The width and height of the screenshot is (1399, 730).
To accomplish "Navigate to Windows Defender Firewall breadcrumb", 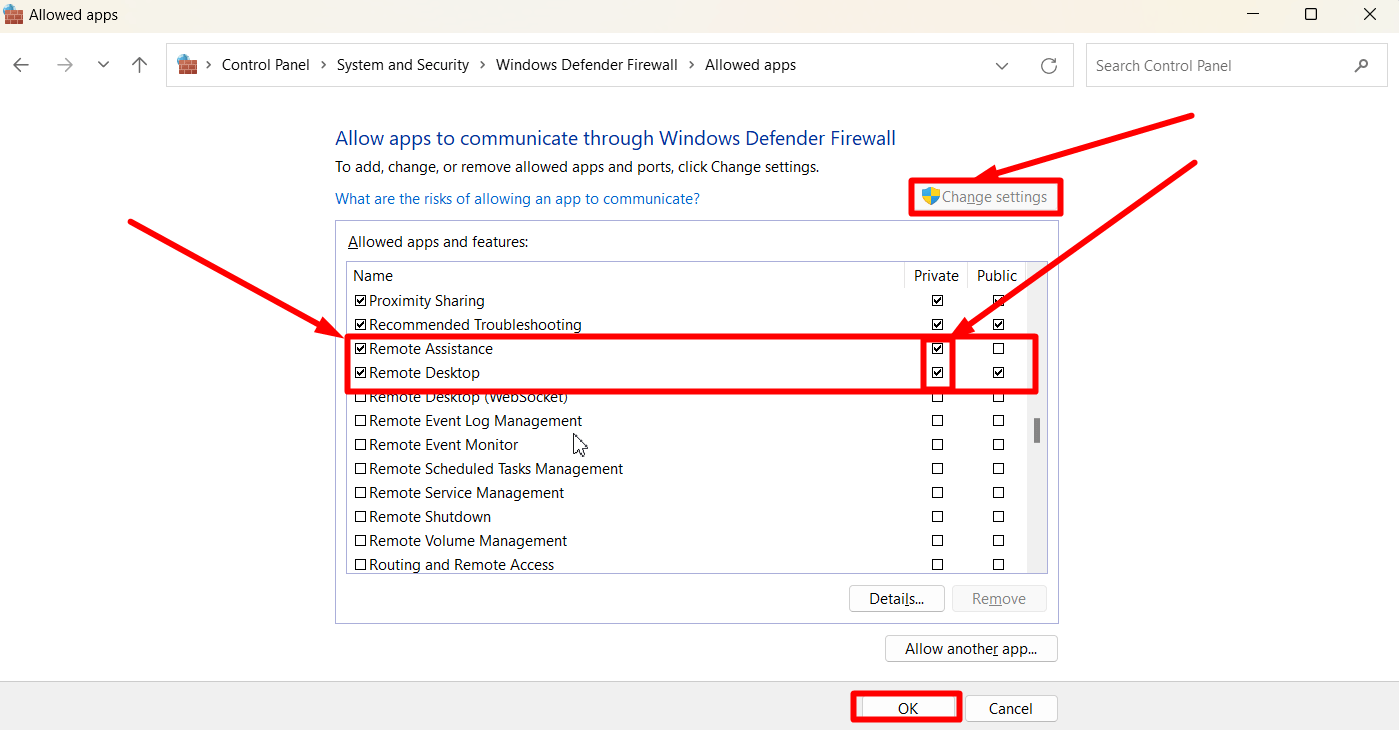I will point(586,64).
